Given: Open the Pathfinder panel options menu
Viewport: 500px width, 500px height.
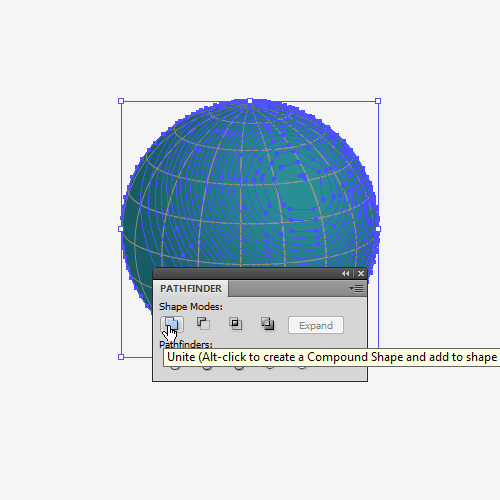Looking at the screenshot, I should (x=356, y=288).
